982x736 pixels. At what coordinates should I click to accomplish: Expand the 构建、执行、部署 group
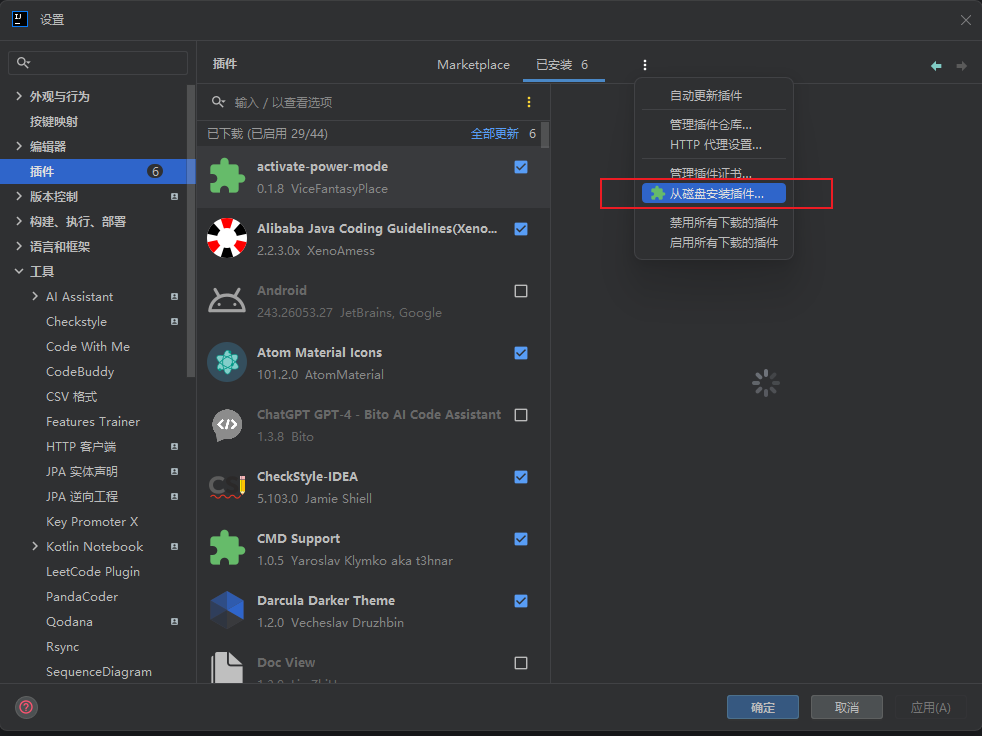coord(19,222)
